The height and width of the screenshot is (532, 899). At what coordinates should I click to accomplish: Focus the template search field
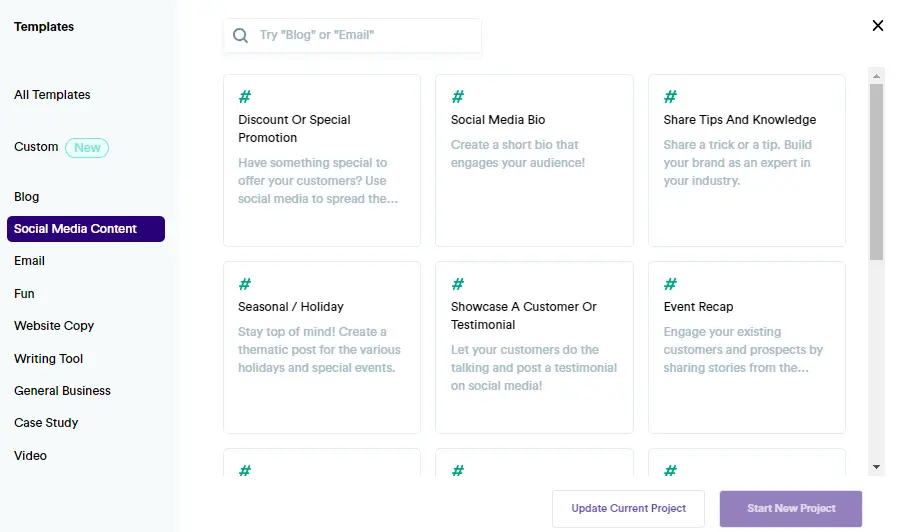point(353,36)
